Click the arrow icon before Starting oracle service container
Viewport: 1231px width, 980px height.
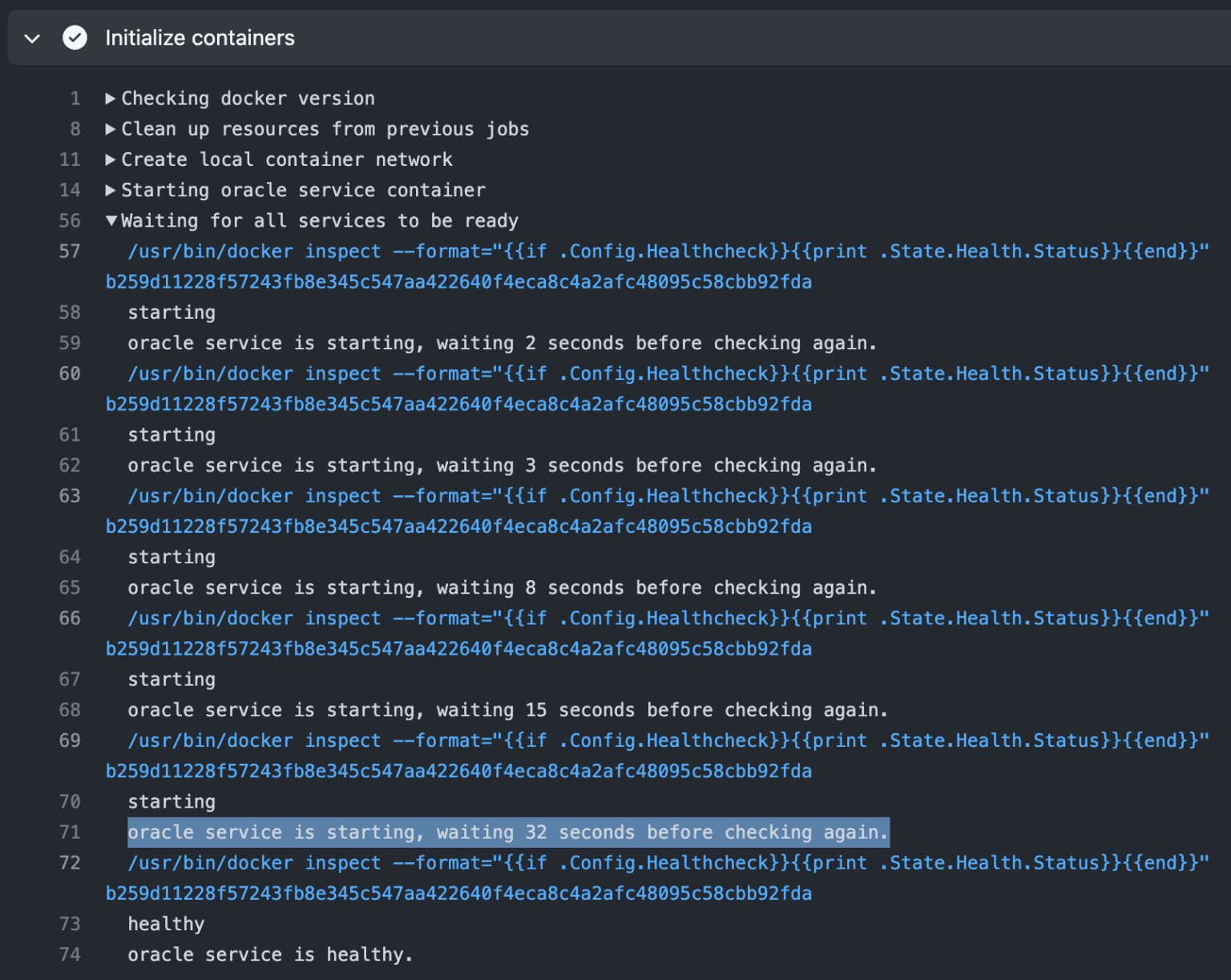click(111, 190)
